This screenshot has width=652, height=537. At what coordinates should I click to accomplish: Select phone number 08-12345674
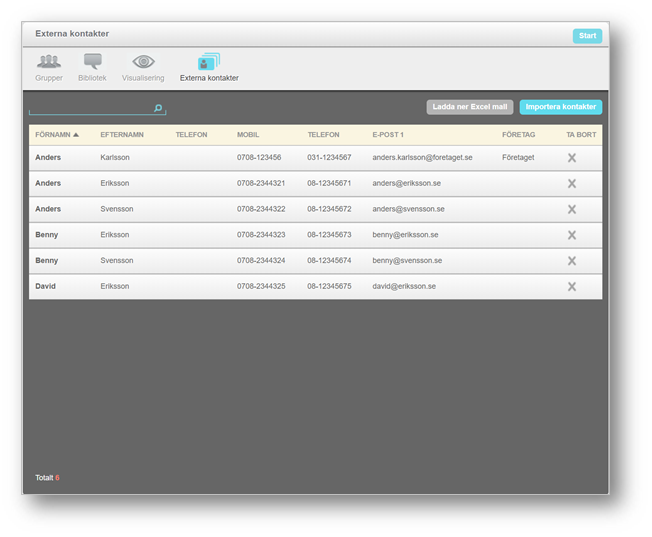[329, 261]
